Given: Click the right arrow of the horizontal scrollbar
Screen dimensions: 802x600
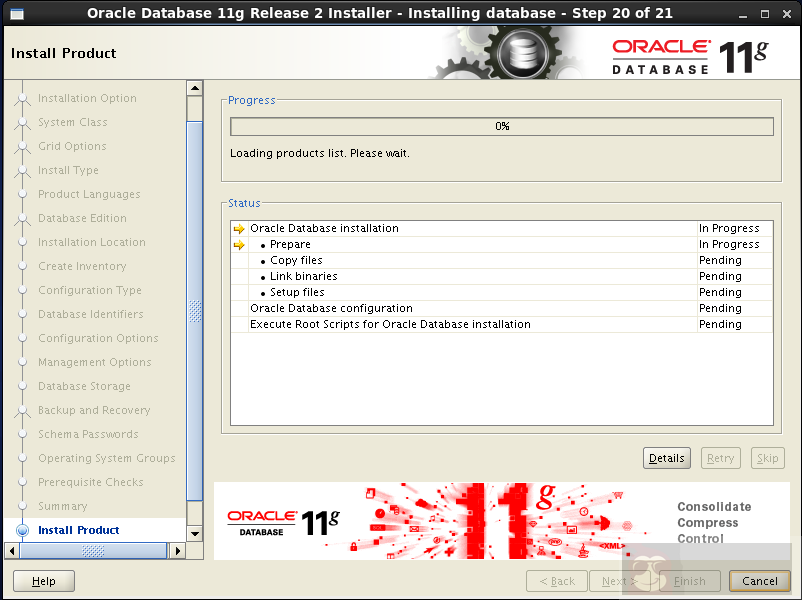Looking at the screenshot, I should (178, 550).
